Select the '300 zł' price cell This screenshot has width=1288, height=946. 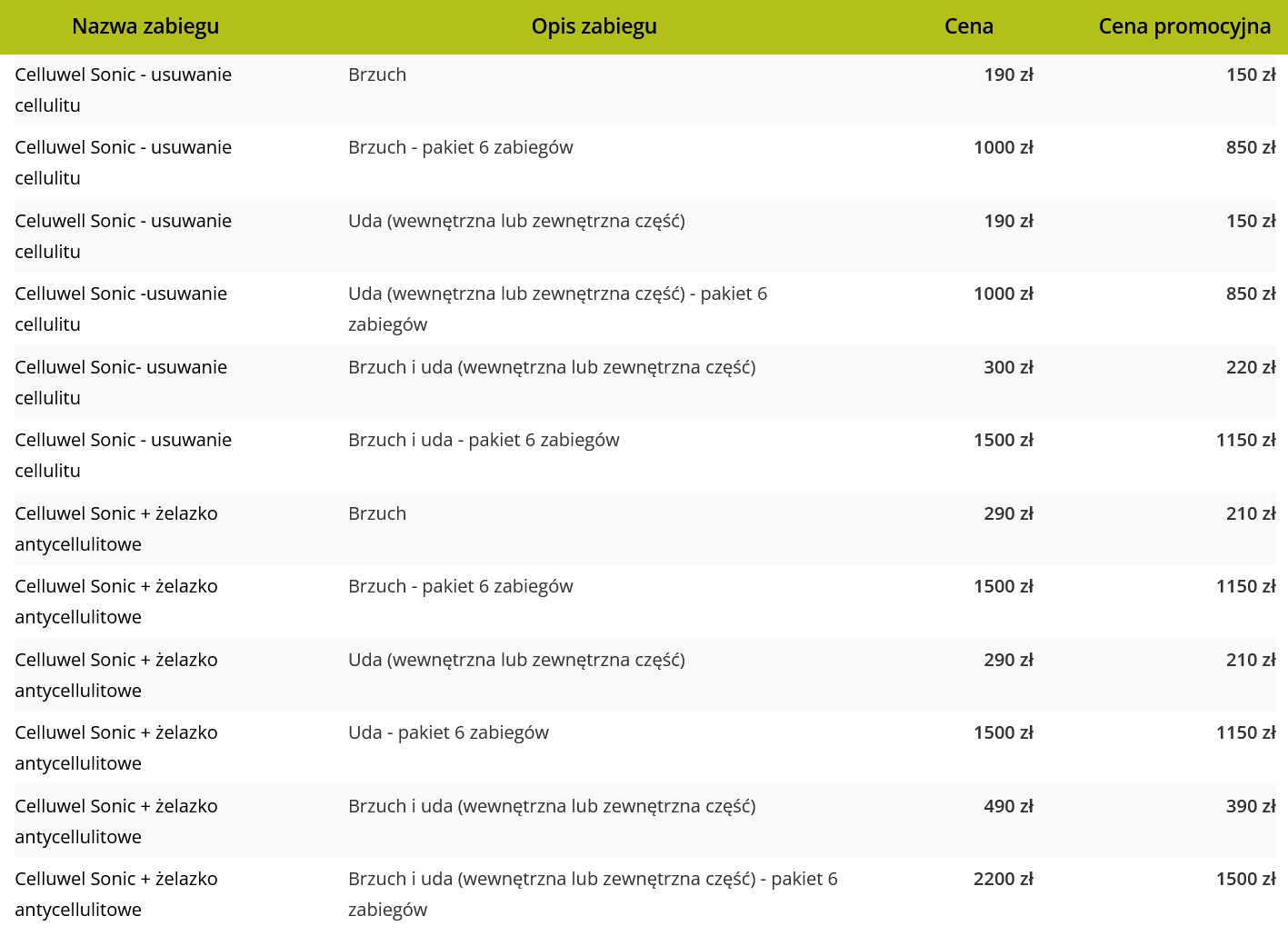[x=1009, y=367]
